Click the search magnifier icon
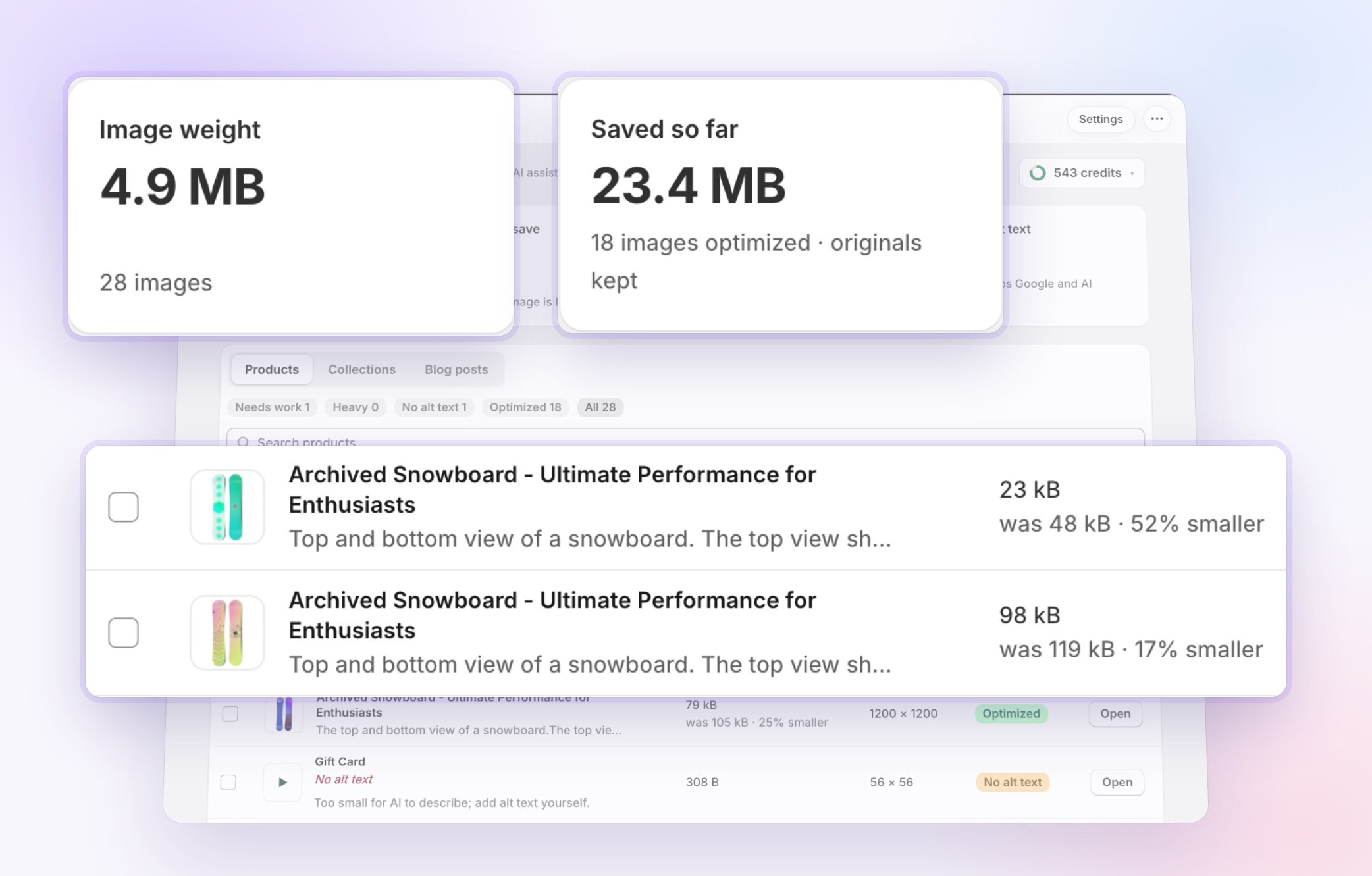Screen dimensions: 1372x876 click(243, 442)
